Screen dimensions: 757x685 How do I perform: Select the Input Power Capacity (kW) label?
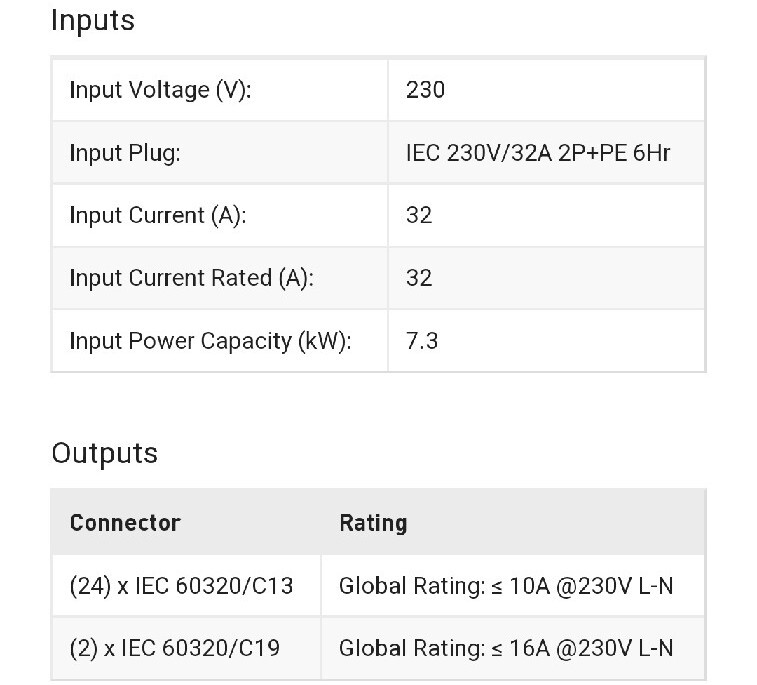[x=210, y=341]
